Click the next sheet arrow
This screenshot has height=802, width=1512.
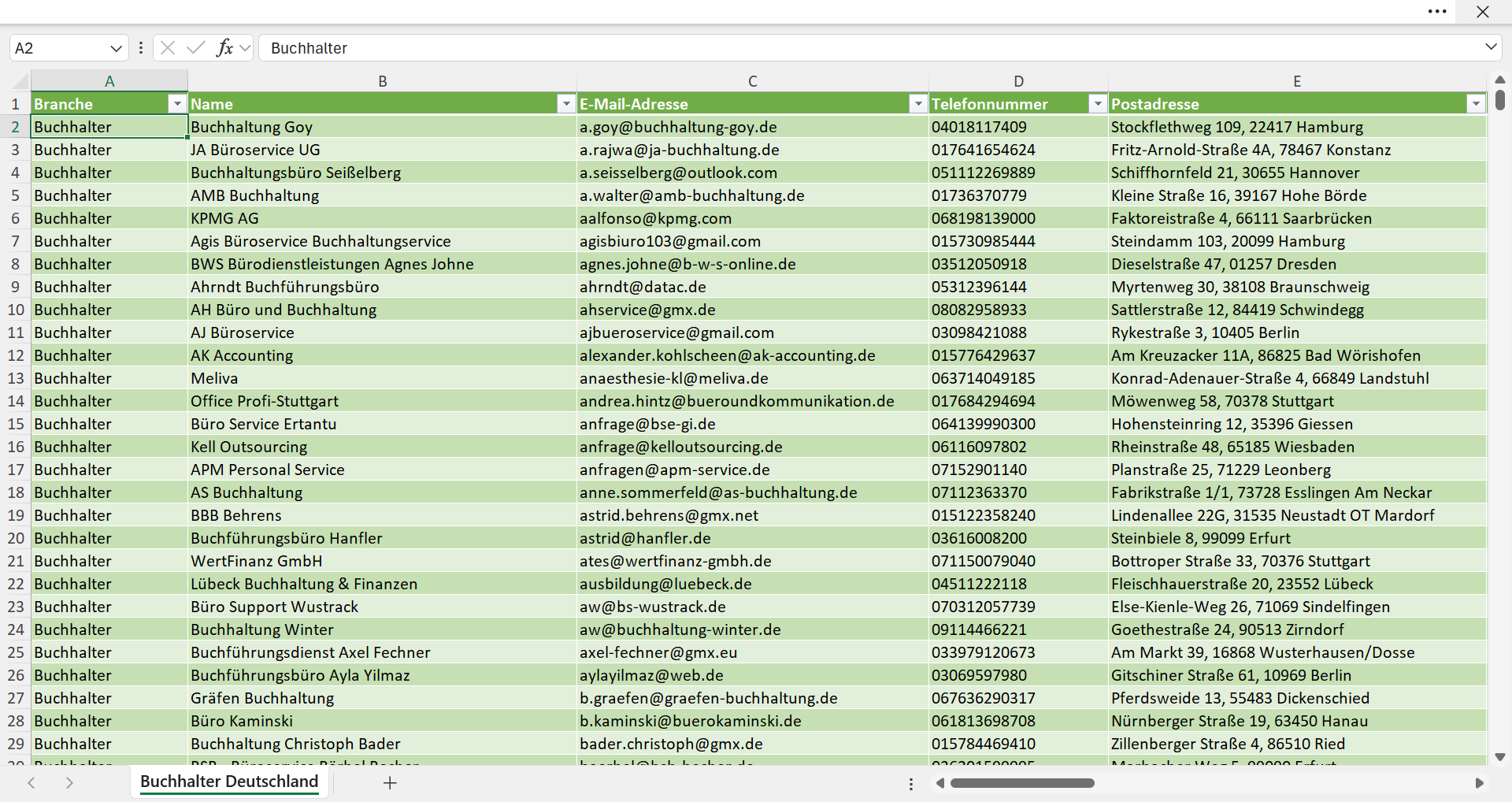69,782
